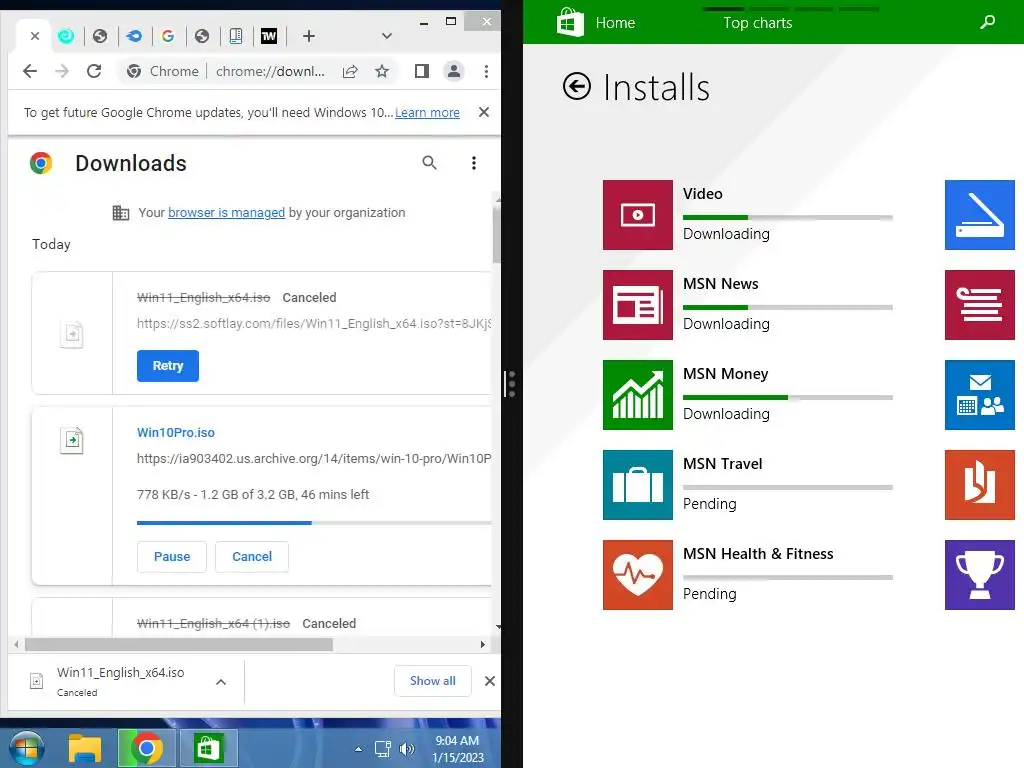Open File Explorer from the taskbar

point(85,748)
